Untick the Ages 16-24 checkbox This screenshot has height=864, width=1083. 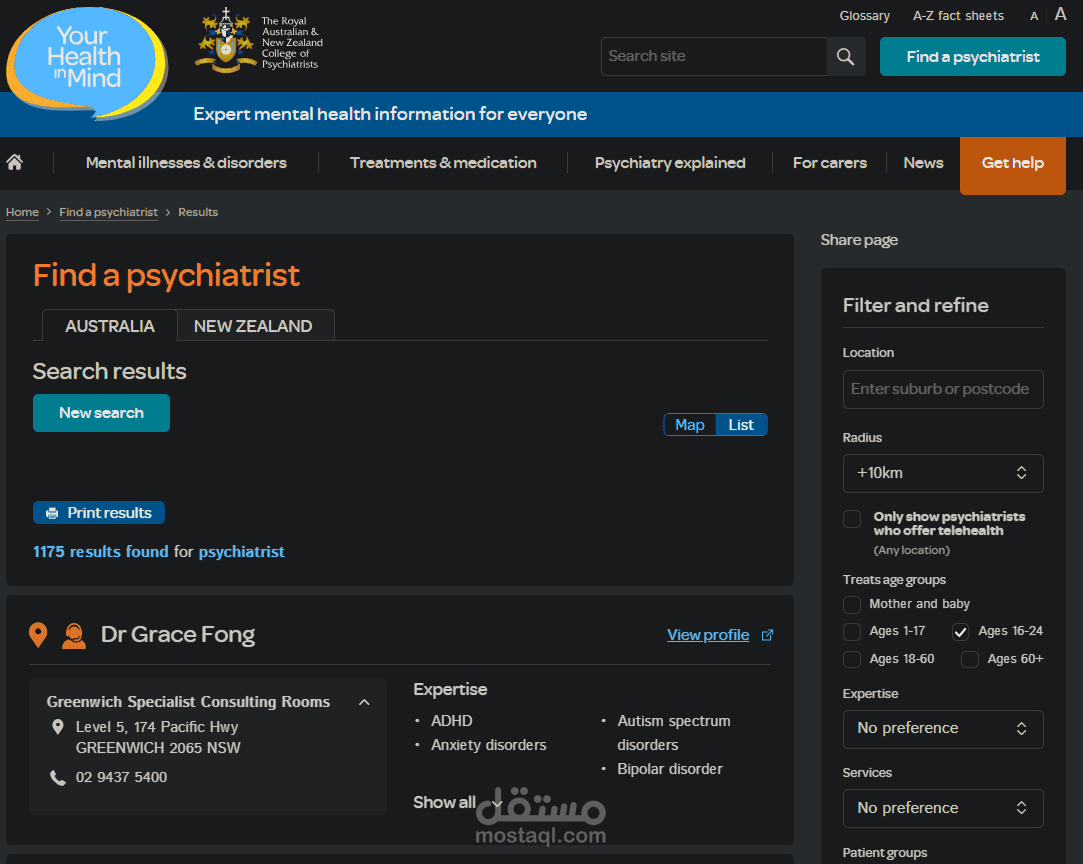tap(961, 631)
